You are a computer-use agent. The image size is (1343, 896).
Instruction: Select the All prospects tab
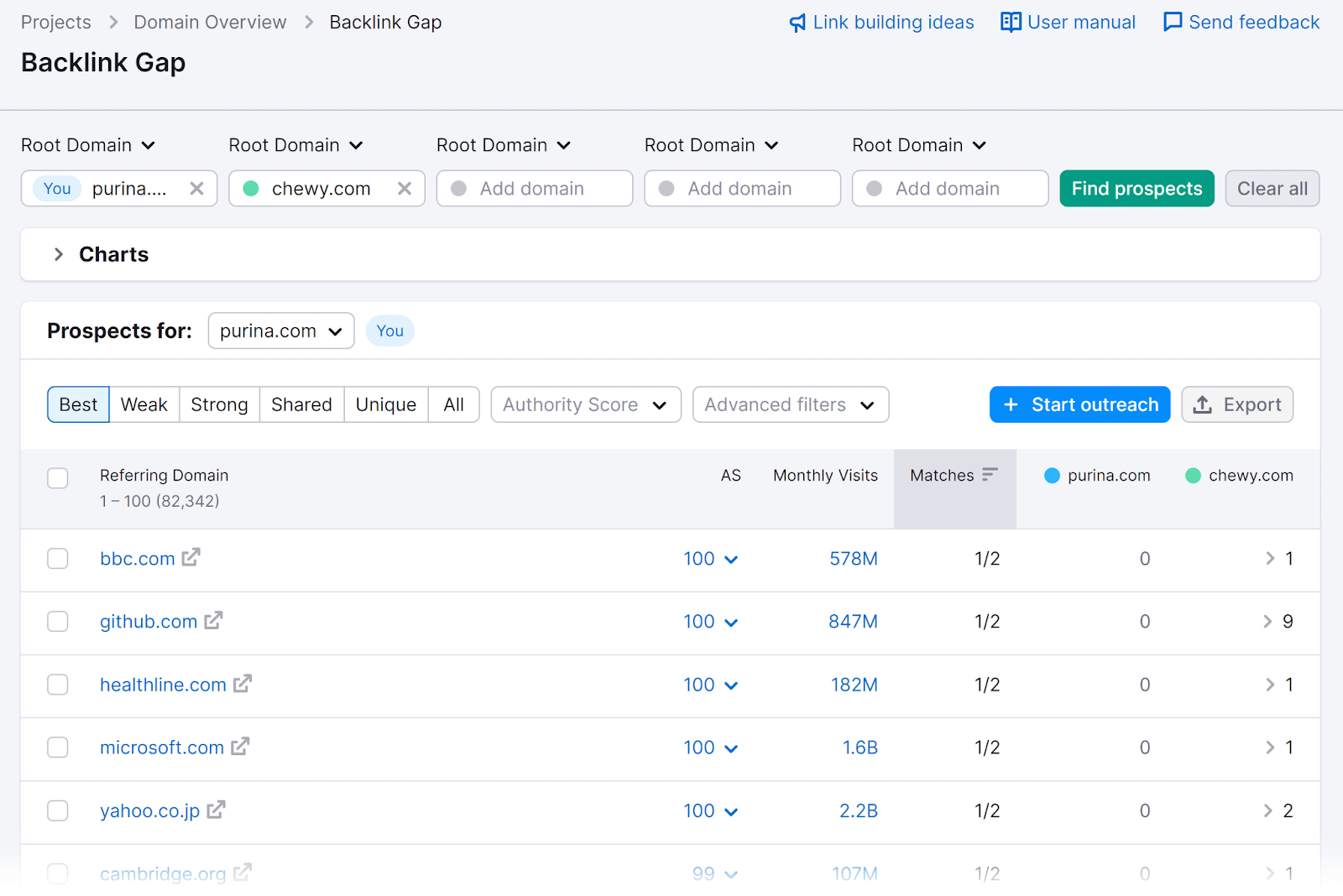point(454,404)
